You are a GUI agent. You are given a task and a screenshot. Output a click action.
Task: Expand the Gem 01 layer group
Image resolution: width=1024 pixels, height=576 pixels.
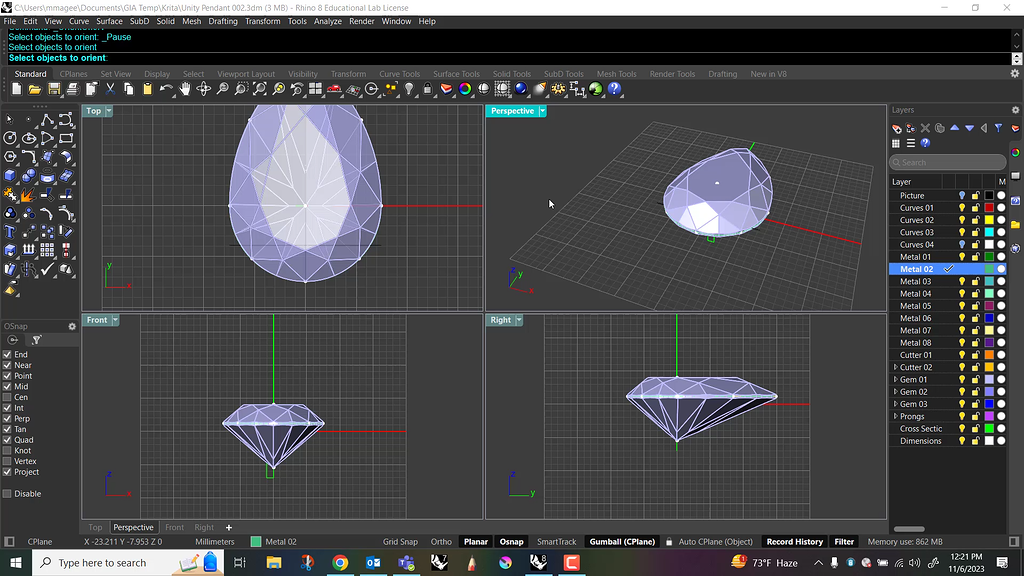895,380
